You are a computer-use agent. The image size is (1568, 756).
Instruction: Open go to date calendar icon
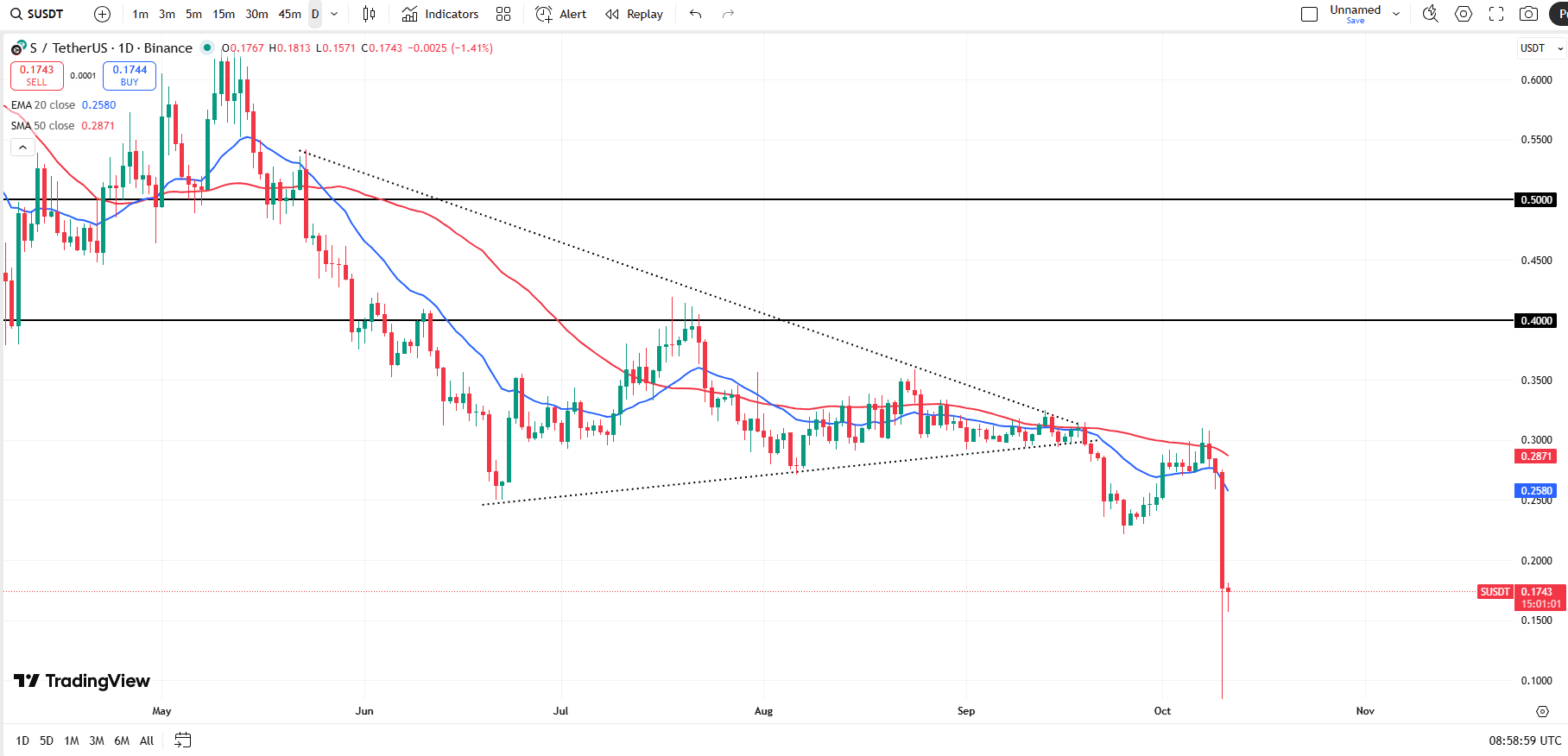[x=182, y=740]
